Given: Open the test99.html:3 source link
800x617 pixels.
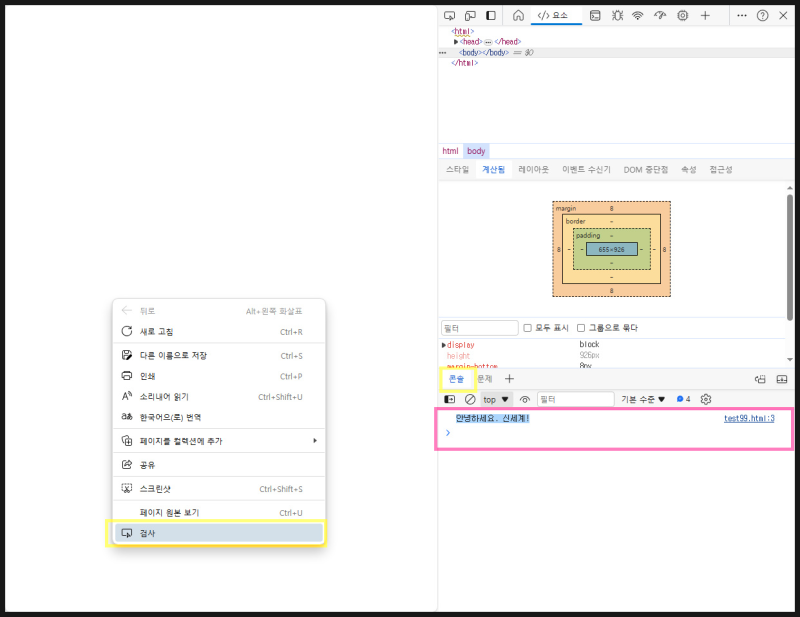Looking at the screenshot, I should tap(749, 418).
